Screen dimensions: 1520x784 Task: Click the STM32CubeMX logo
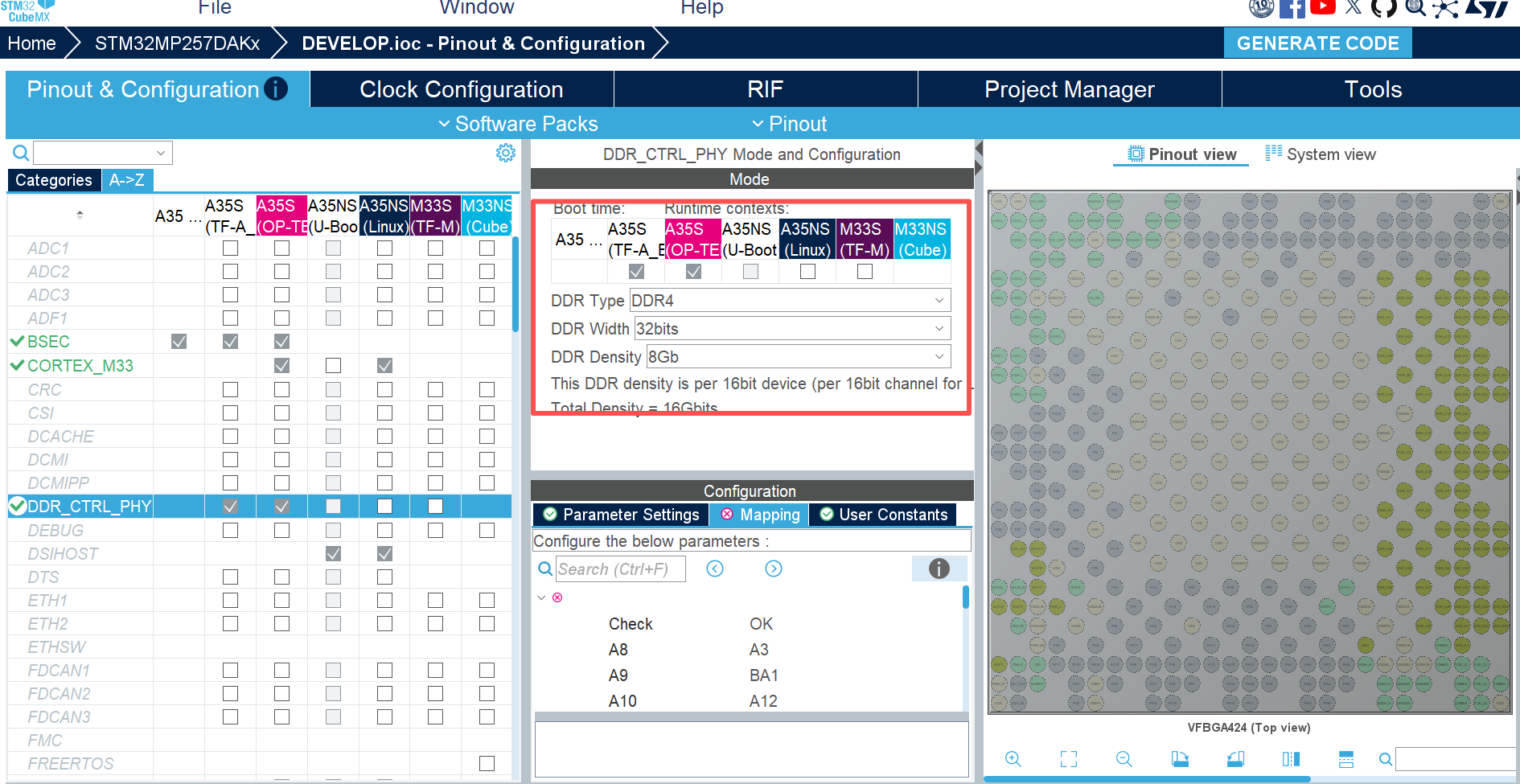click(x=27, y=10)
